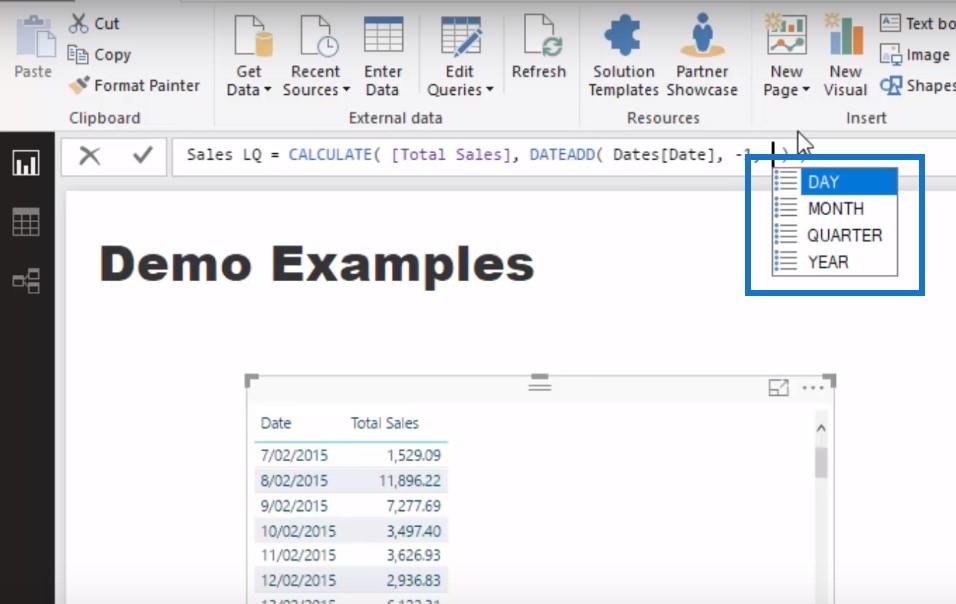
Task: Select the 9/02/2015 date cell
Action: point(294,506)
